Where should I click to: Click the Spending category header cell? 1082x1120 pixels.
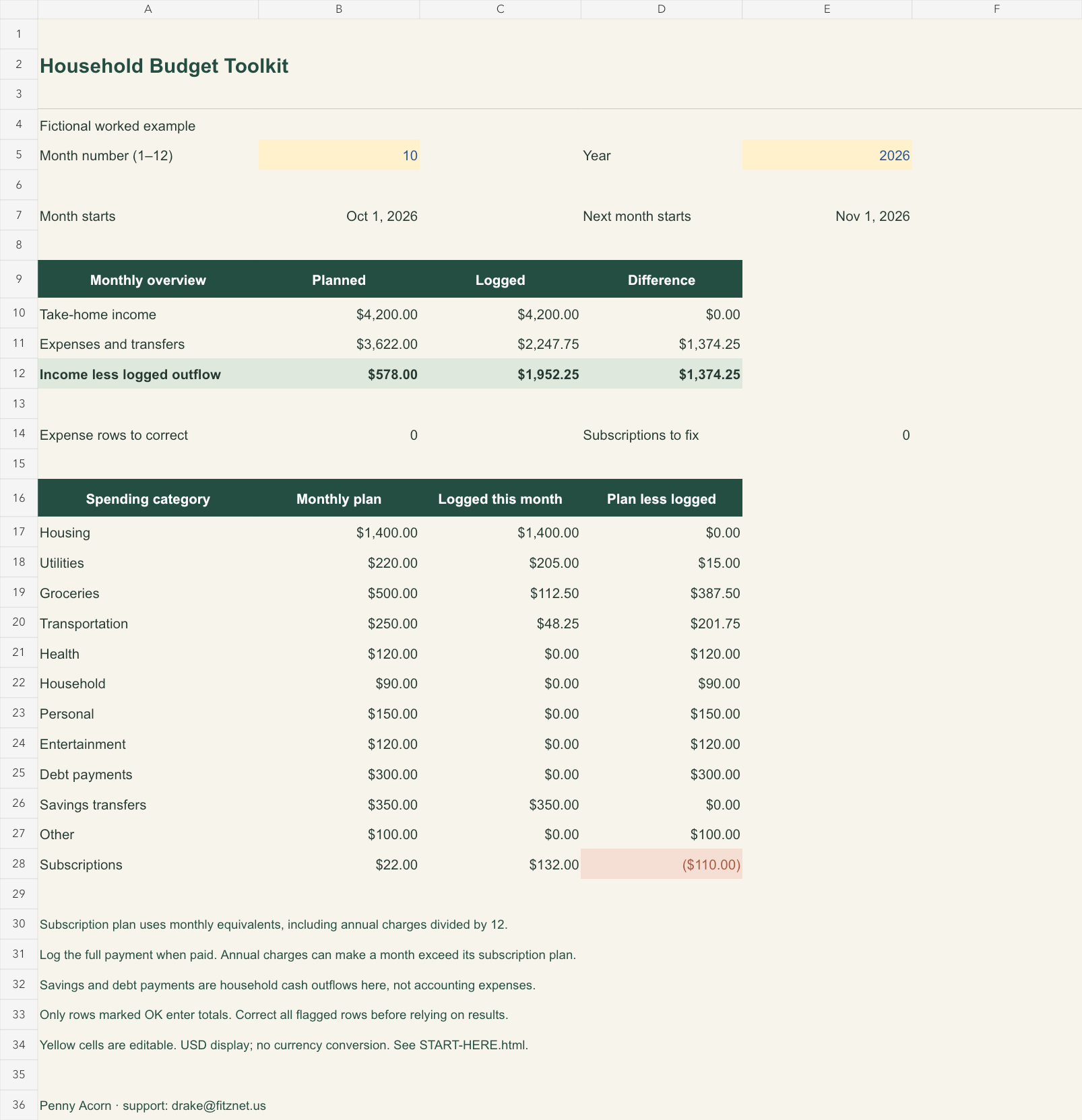[148, 498]
